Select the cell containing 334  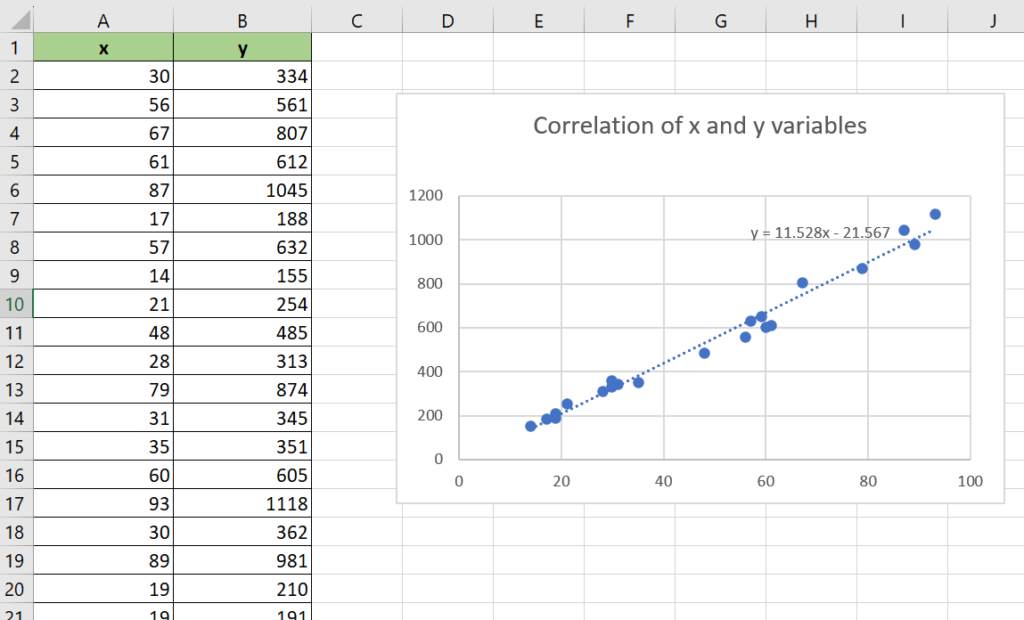click(x=242, y=75)
